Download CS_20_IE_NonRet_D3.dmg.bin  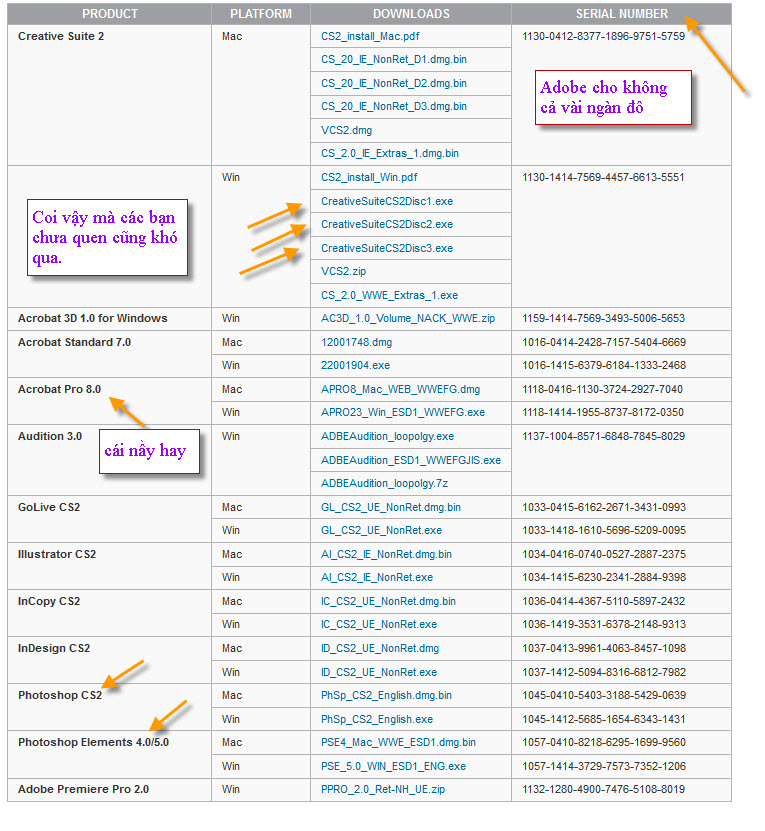click(394, 107)
